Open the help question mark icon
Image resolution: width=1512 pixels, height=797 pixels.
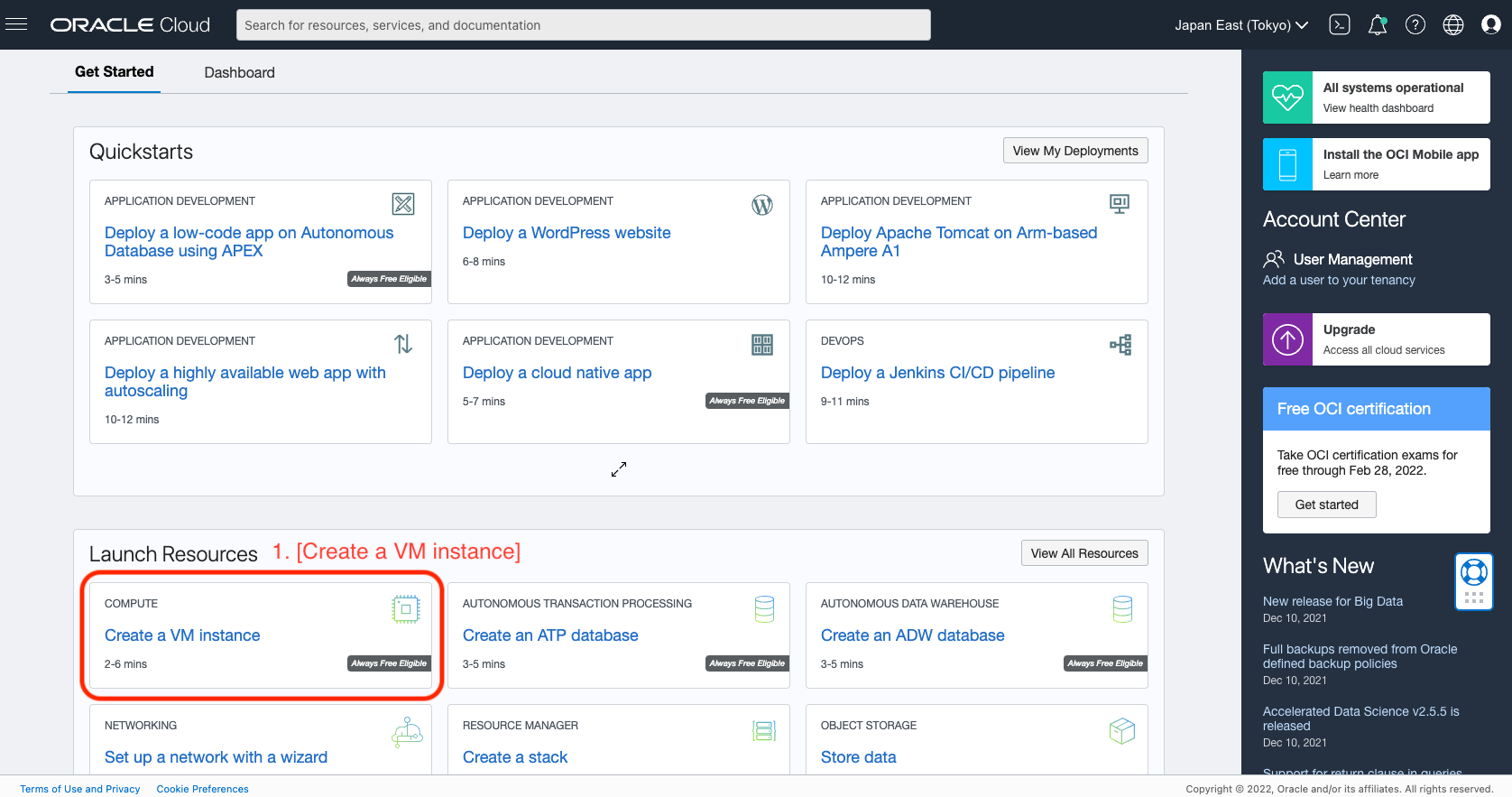click(x=1415, y=25)
